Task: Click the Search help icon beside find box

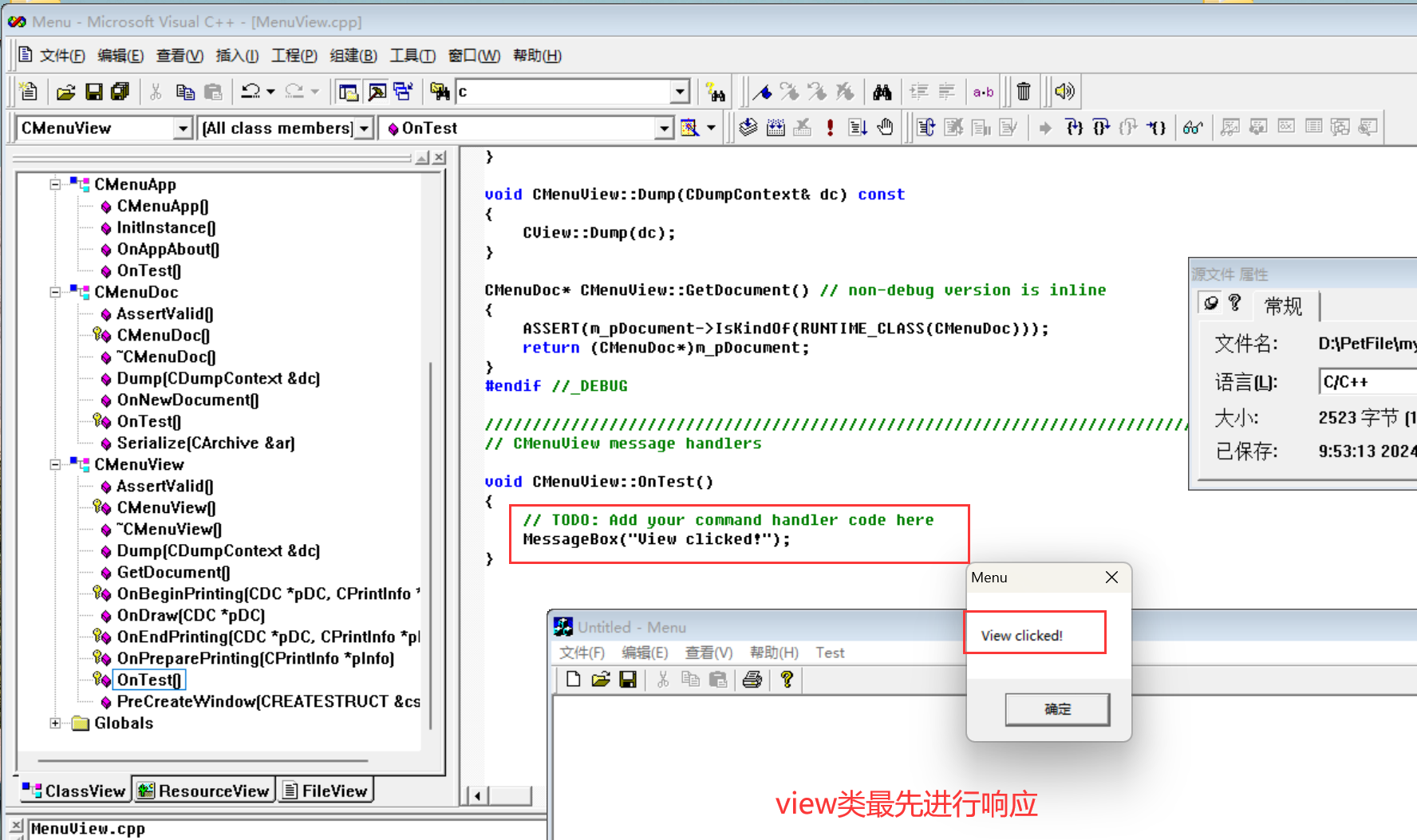Action: pyautogui.click(x=716, y=93)
